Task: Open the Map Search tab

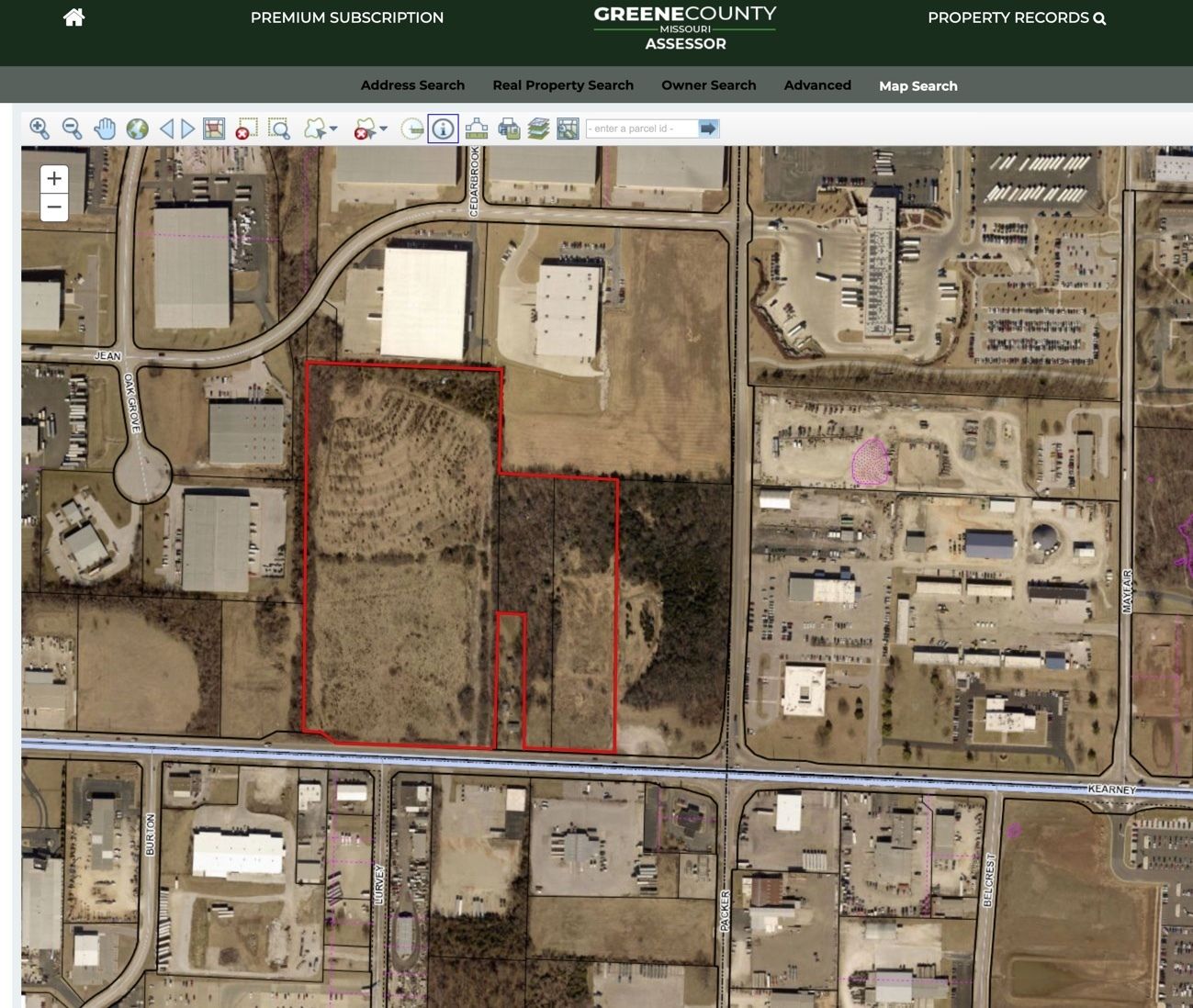Action: pyautogui.click(x=917, y=85)
